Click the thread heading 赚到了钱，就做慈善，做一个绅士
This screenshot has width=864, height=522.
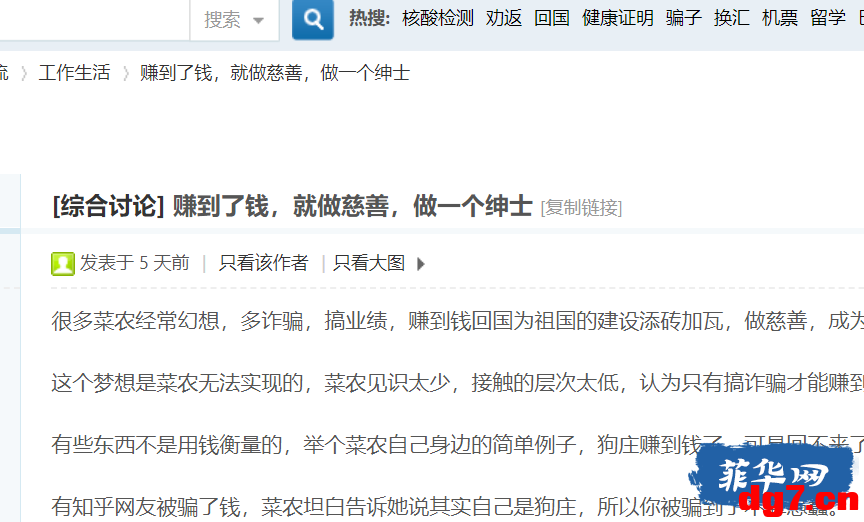pyautogui.click(x=353, y=207)
